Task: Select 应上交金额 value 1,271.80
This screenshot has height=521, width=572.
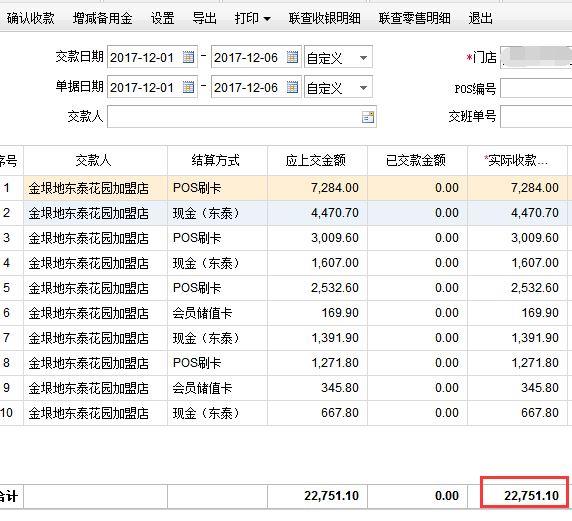Action: click(317, 363)
